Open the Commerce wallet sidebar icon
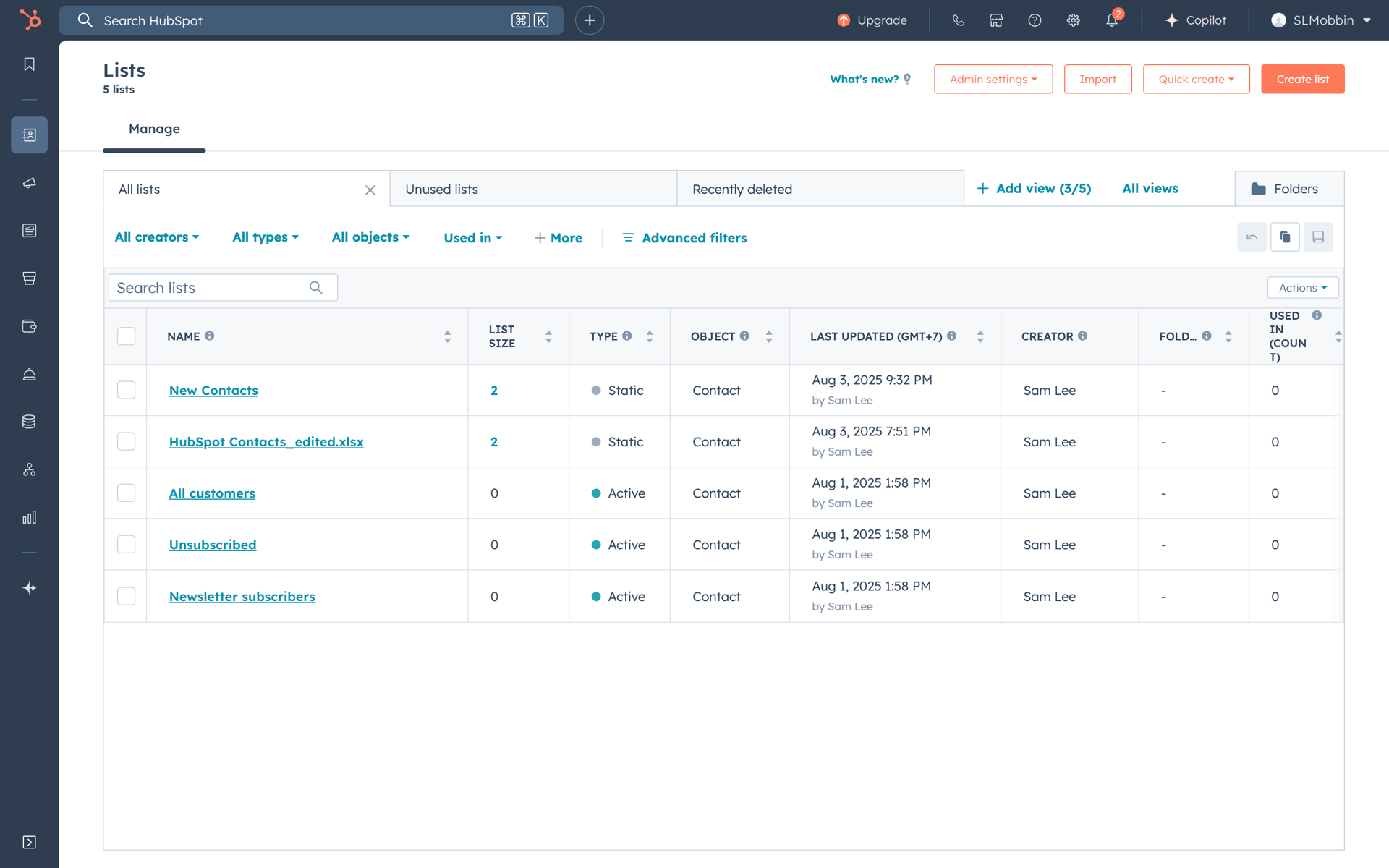 (30, 326)
